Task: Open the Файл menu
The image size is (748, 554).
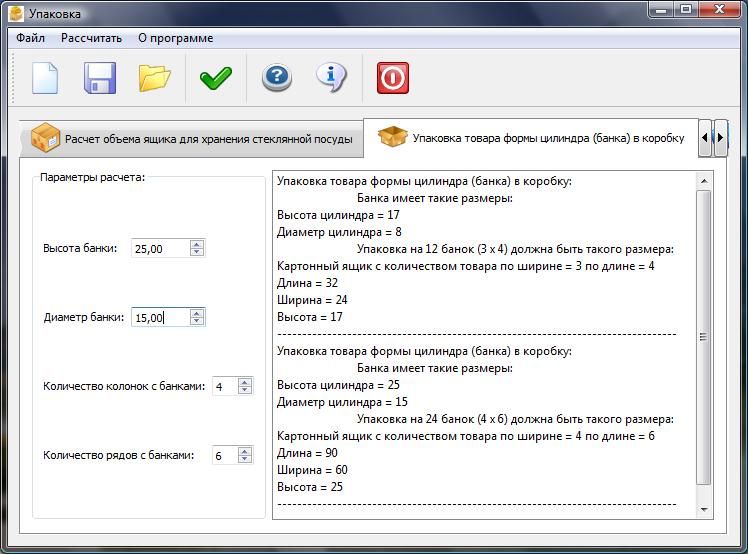Action: 30,38
